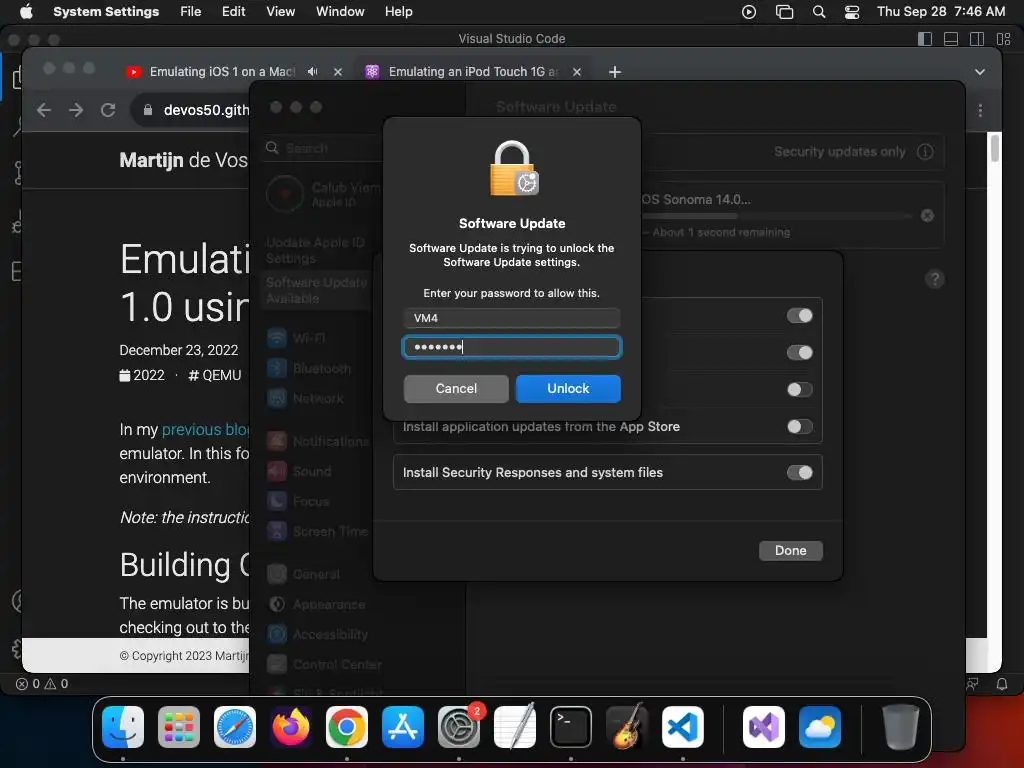Open Terminal from the Dock
Screen dimensions: 1024x768
point(571,727)
